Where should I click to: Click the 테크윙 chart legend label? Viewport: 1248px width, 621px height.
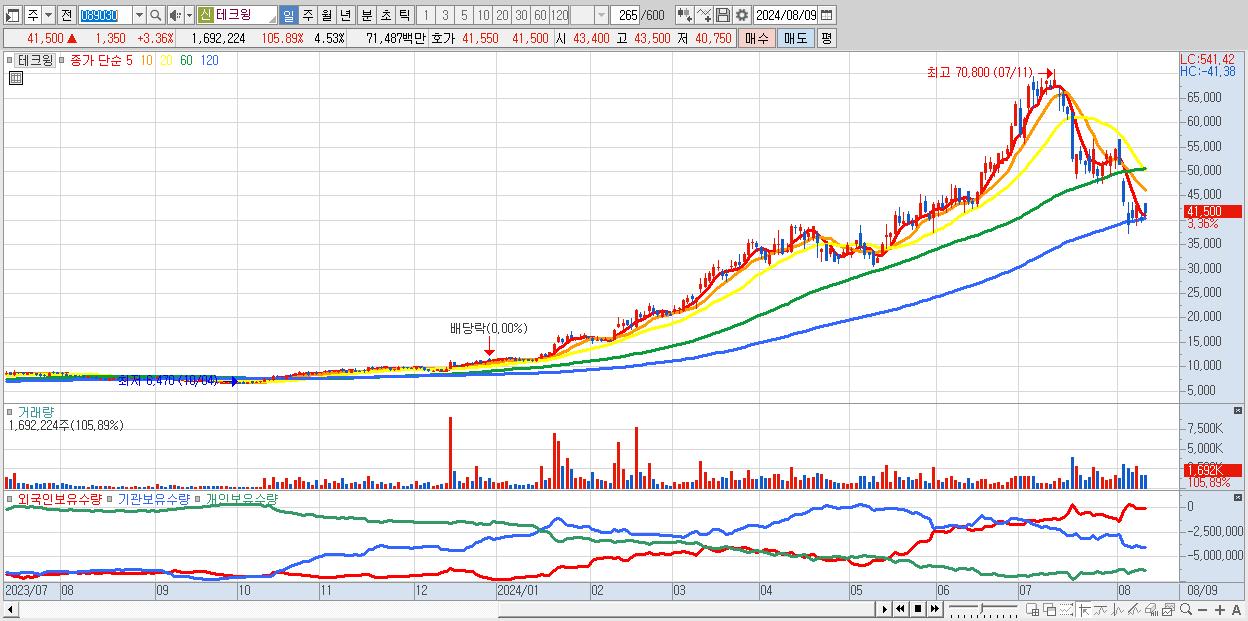35,60
